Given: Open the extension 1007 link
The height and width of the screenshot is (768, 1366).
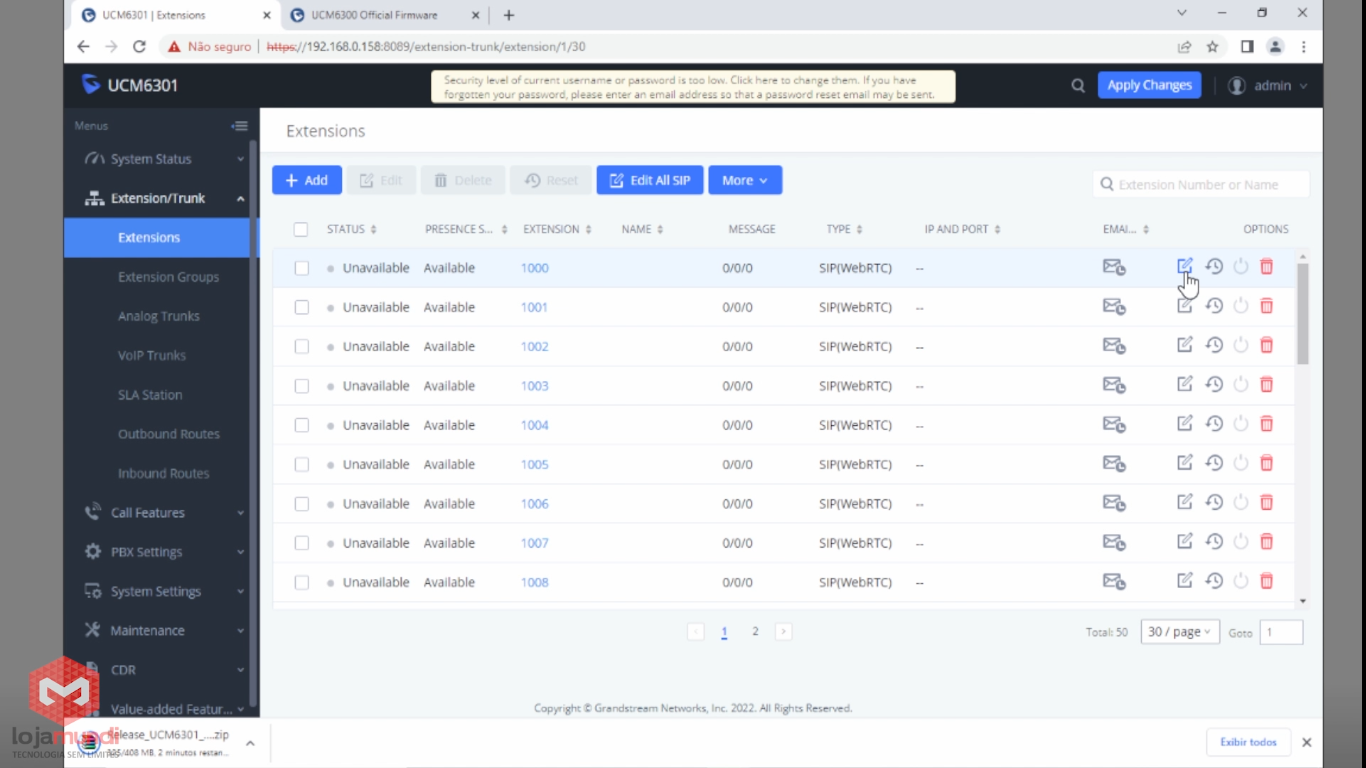Looking at the screenshot, I should tap(534, 543).
